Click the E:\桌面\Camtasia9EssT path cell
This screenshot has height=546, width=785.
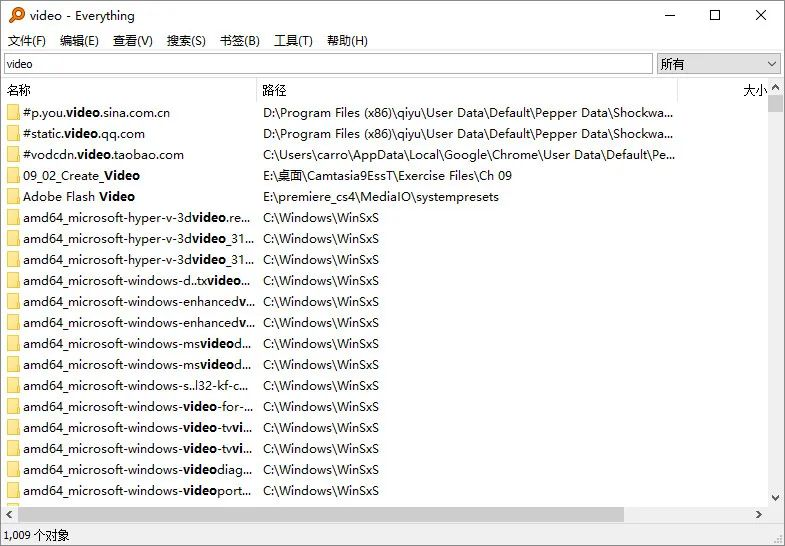click(x=387, y=176)
